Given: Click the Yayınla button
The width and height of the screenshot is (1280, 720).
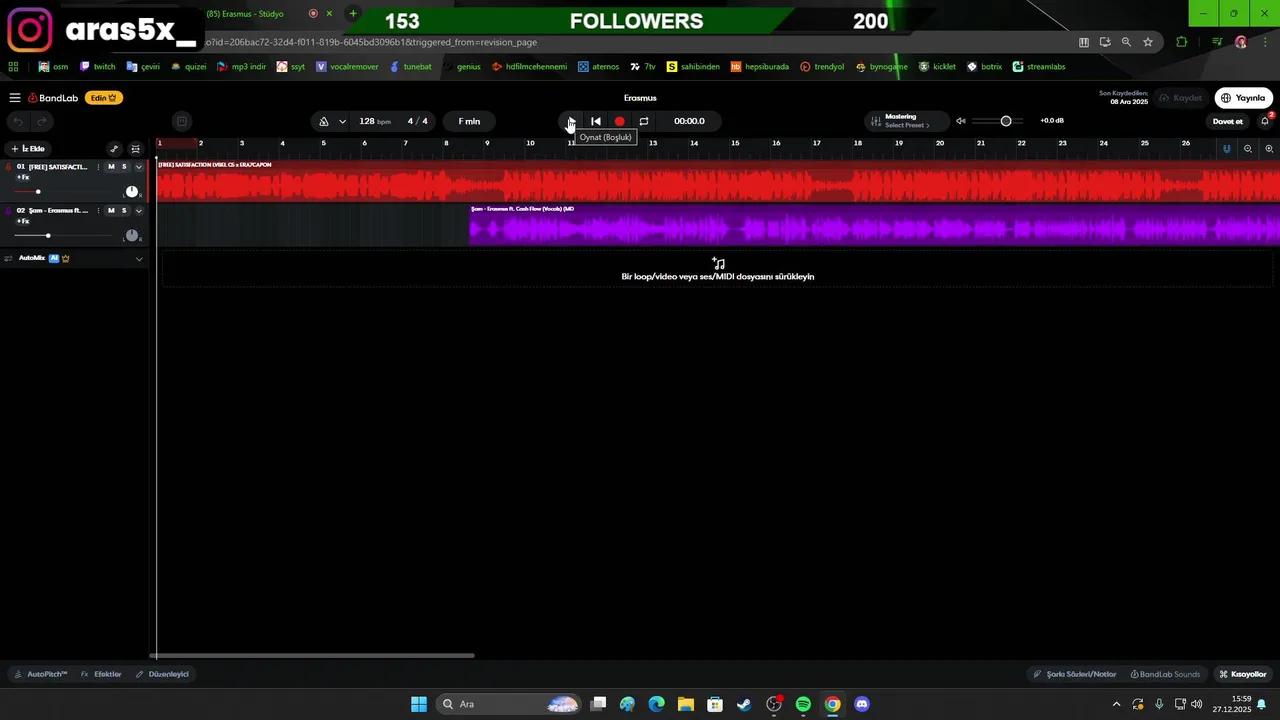Looking at the screenshot, I should point(1244,98).
